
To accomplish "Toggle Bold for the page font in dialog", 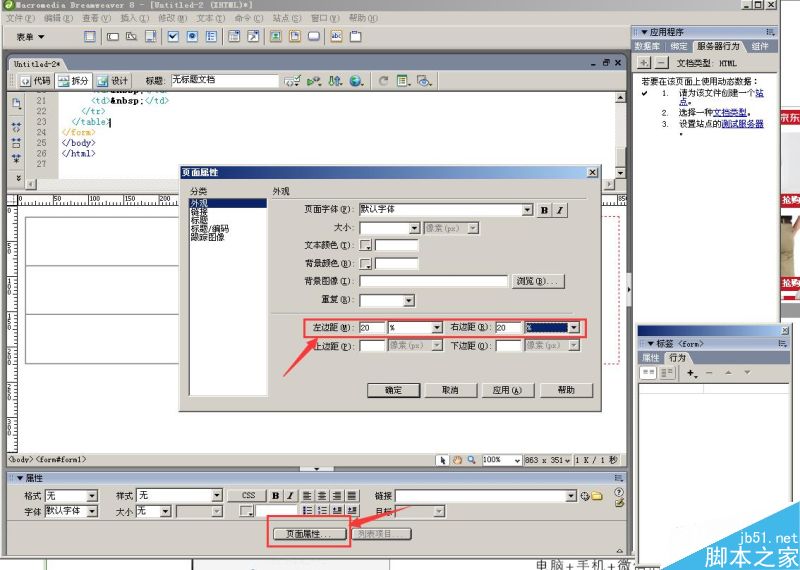I will [545, 210].
